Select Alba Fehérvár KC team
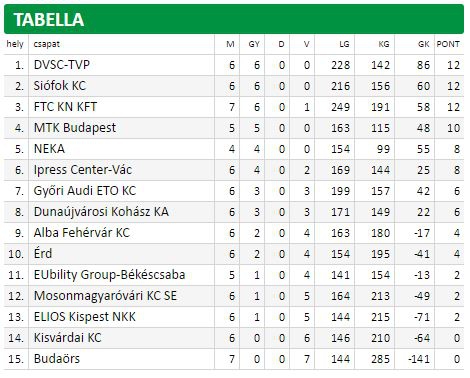The height and width of the screenshot is (378, 470). click(81, 233)
